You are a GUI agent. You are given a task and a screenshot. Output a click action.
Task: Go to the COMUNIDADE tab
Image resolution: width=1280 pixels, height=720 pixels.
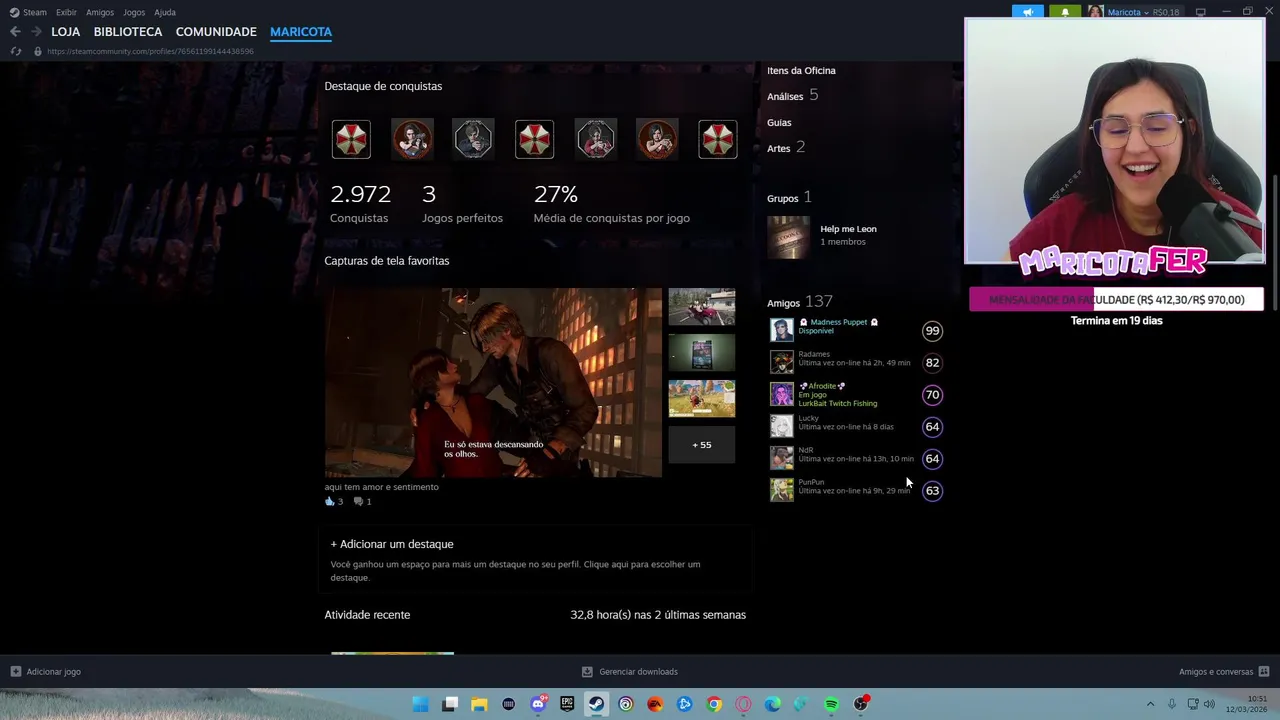216,32
